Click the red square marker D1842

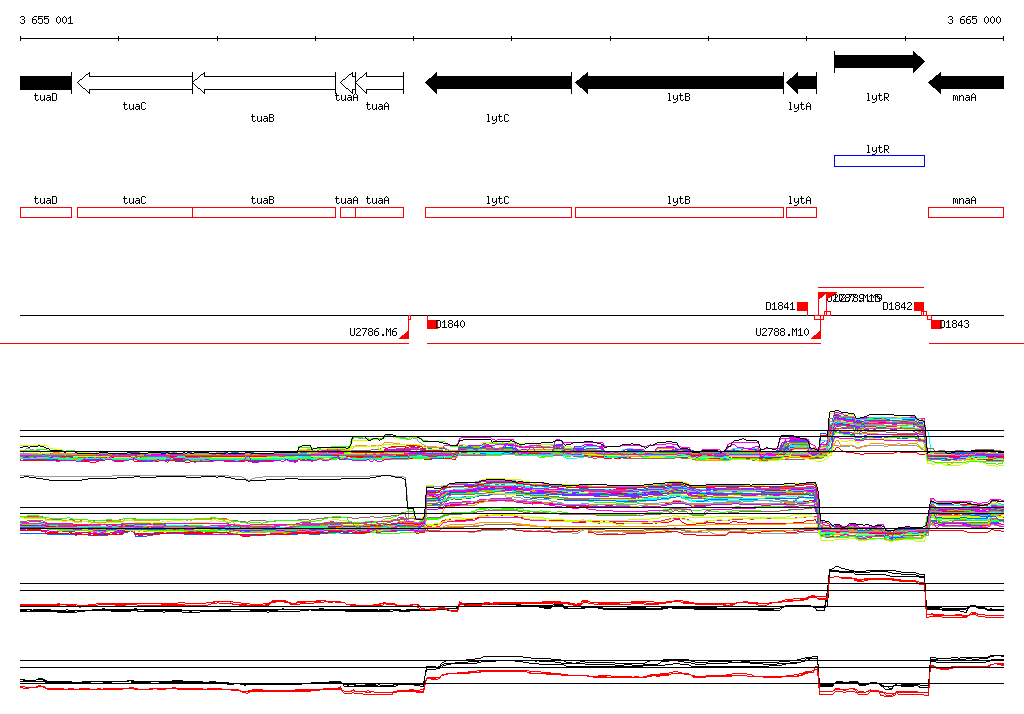(919, 306)
